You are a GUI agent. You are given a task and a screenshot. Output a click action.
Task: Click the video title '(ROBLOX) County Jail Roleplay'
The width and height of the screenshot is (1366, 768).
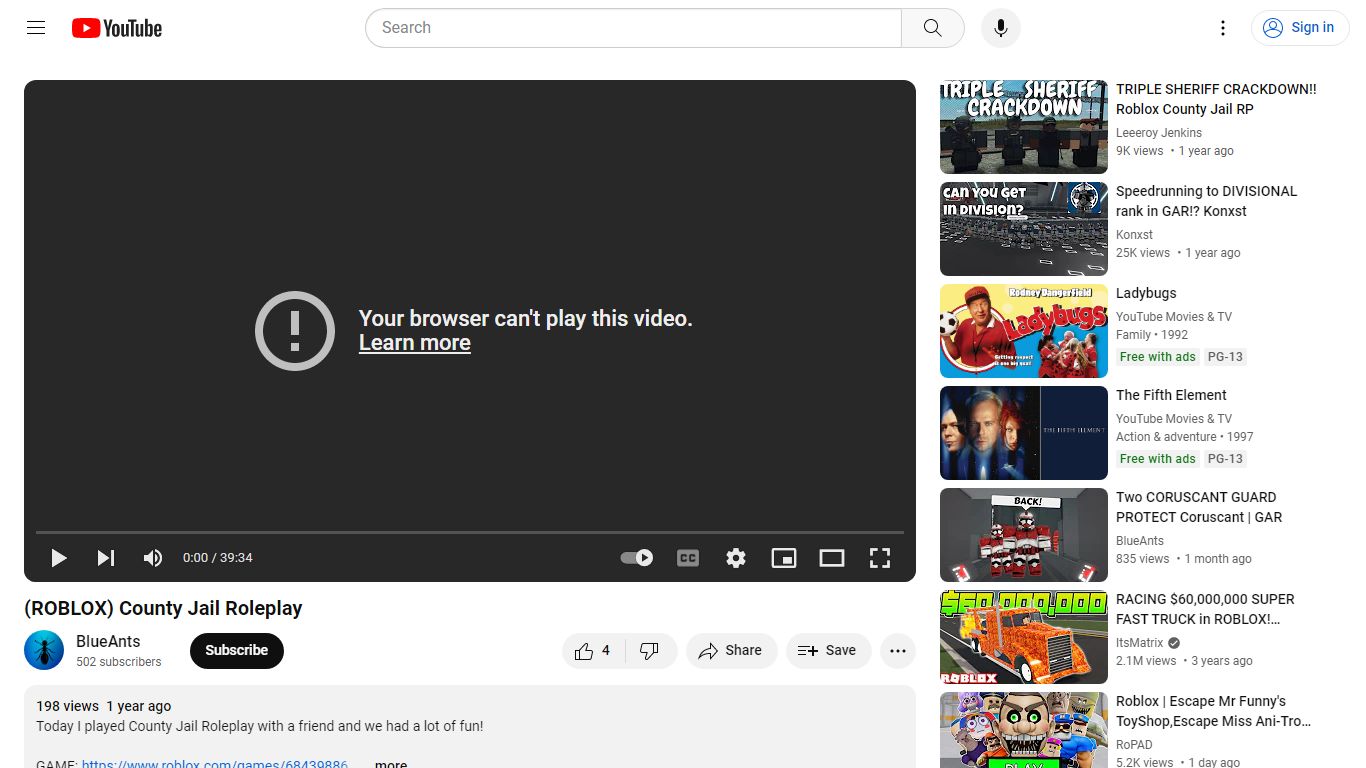click(163, 608)
